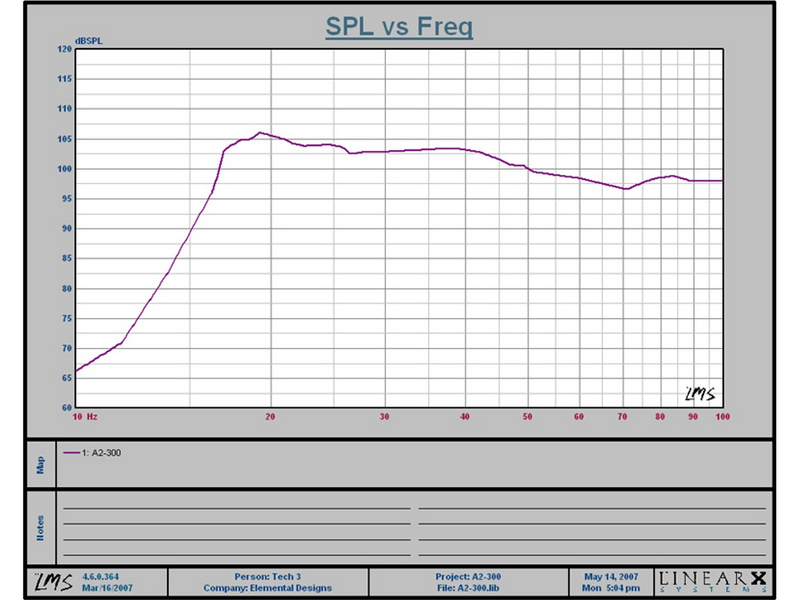Click the purple A2-300 legend line swatch
This screenshot has height=600, width=799.
70,453
